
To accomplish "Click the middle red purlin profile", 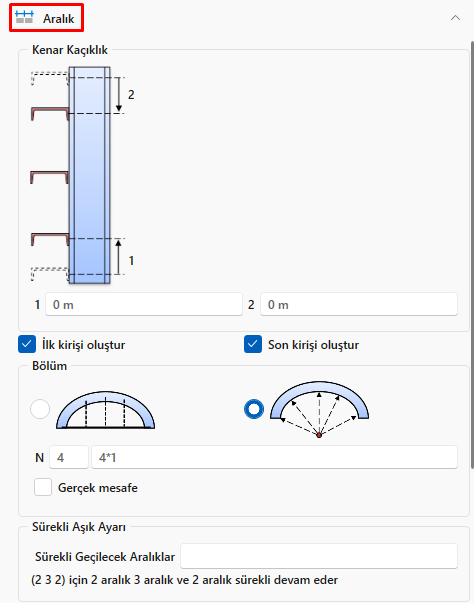I will 50,177.
